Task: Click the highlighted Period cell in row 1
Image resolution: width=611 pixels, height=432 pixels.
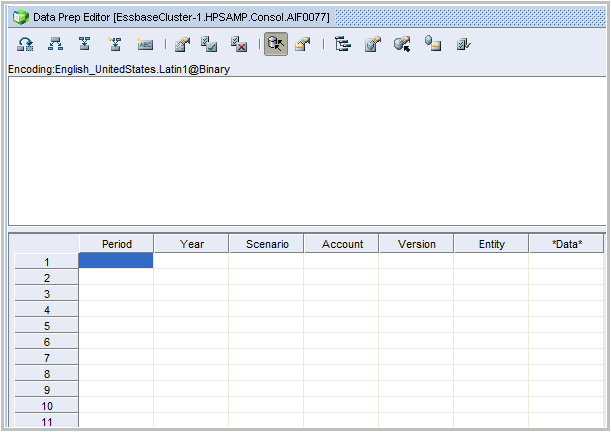Action: [116, 260]
